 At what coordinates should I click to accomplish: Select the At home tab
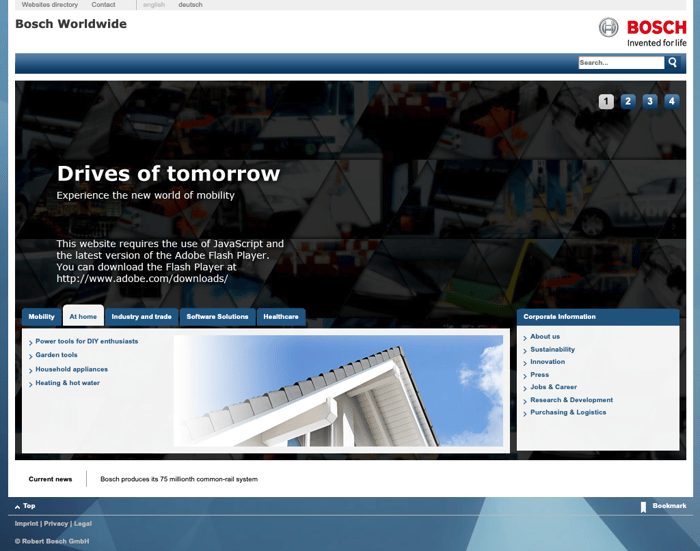click(83, 317)
